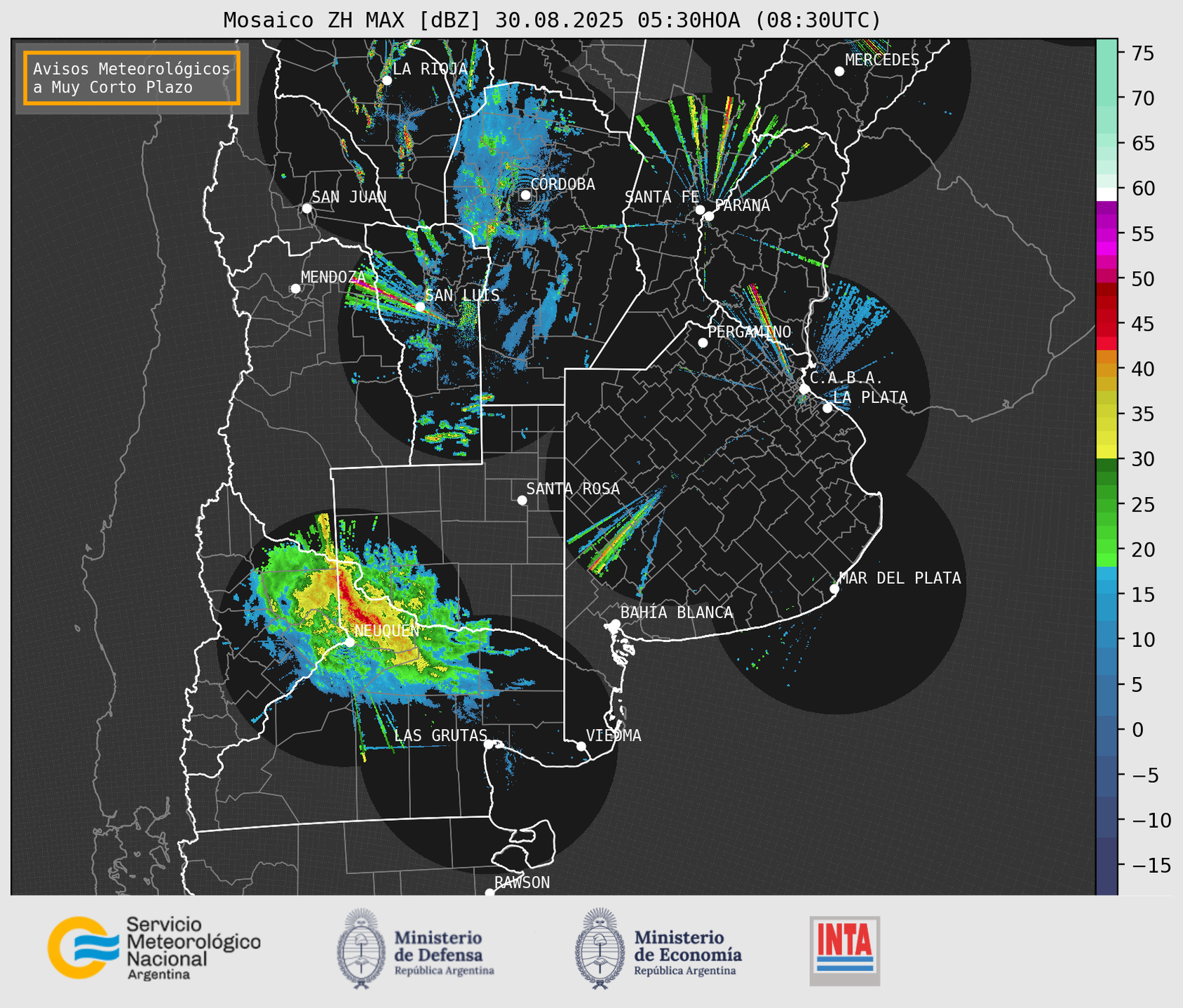The image size is (1183, 1008).
Task: Click the 60 dBZ white band on colorbar
Action: (x=1107, y=193)
